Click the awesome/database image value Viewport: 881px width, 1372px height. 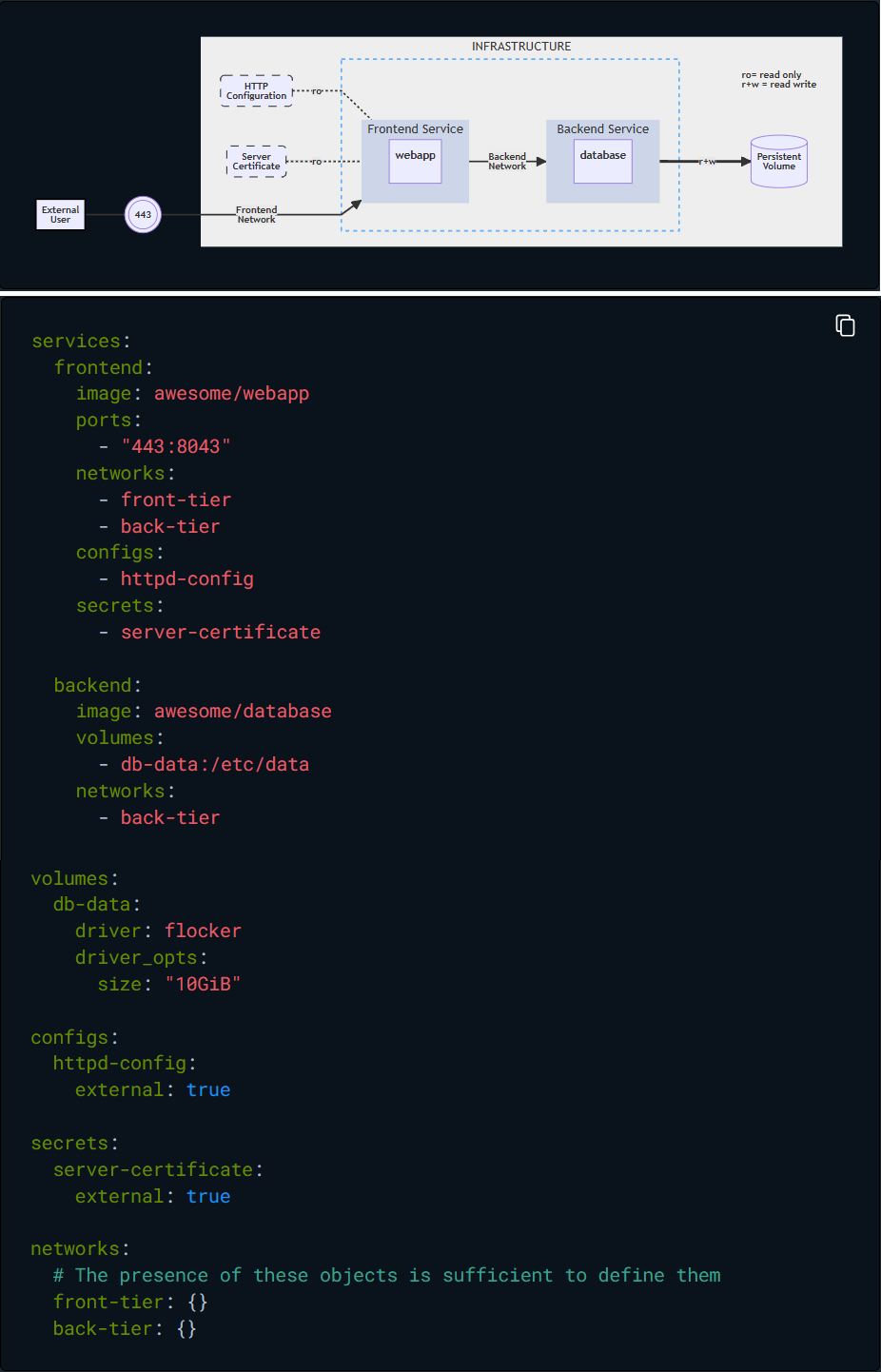tap(243, 712)
